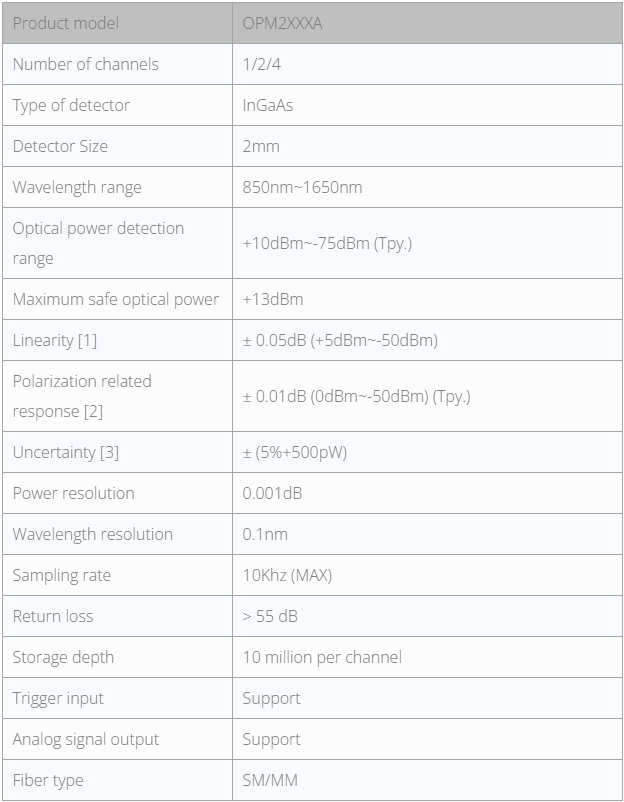Click the 0.1nm Wavelength resolution value
The height and width of the screenshot is (802, 624).
pyautogui.click(x=263, y=534)
